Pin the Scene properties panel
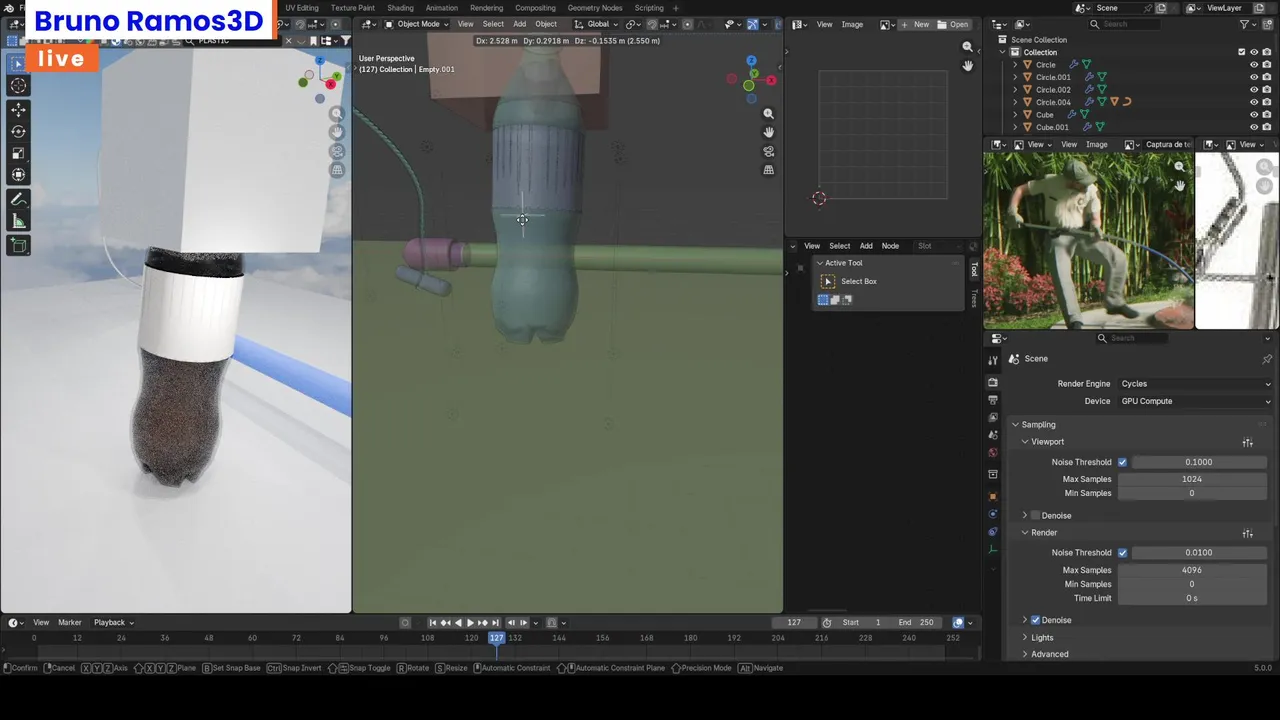 (x=1266, y=359)
